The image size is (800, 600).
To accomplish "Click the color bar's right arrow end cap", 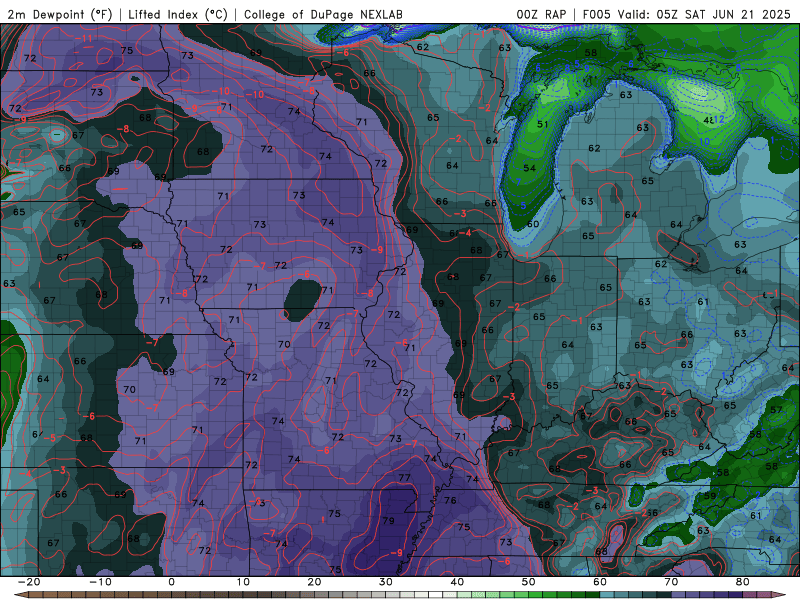I will [x=779, y=595].
